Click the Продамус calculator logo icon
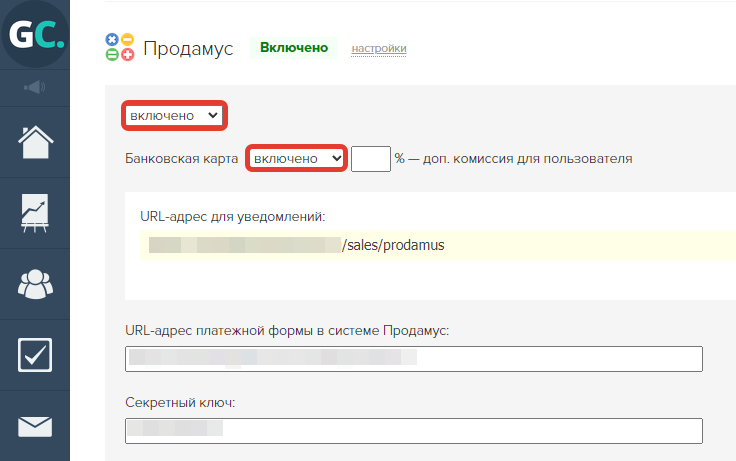This screenshot has width=736, height=461. click(120, 47)
